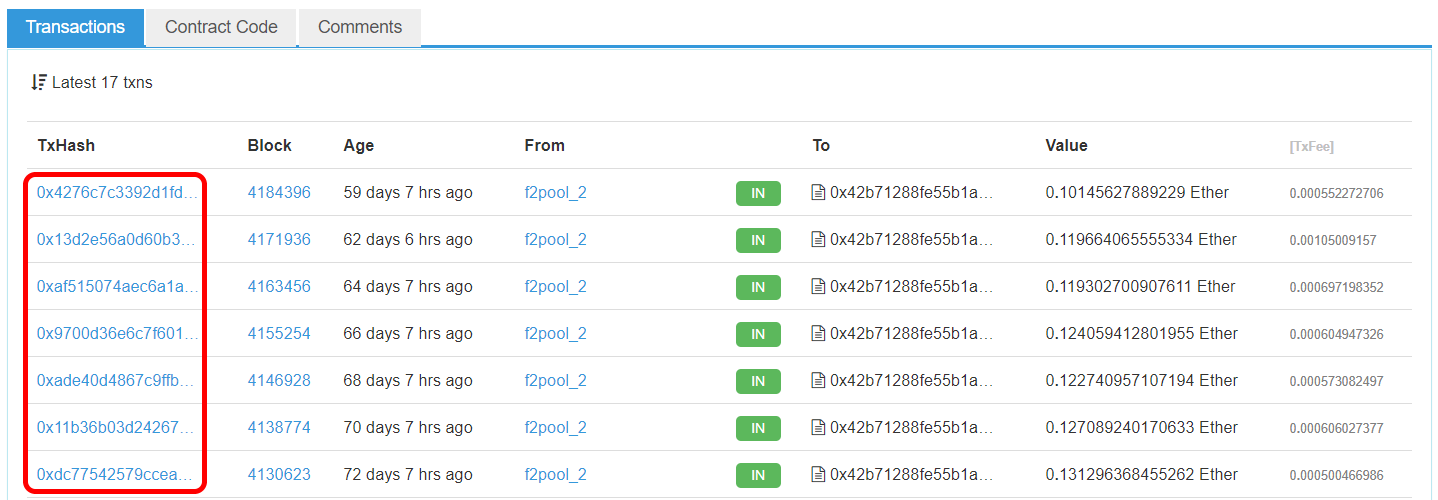Open transaction hash 0xdc77542579ccea
Screen dimensions: 1438x500
(114, 474)
